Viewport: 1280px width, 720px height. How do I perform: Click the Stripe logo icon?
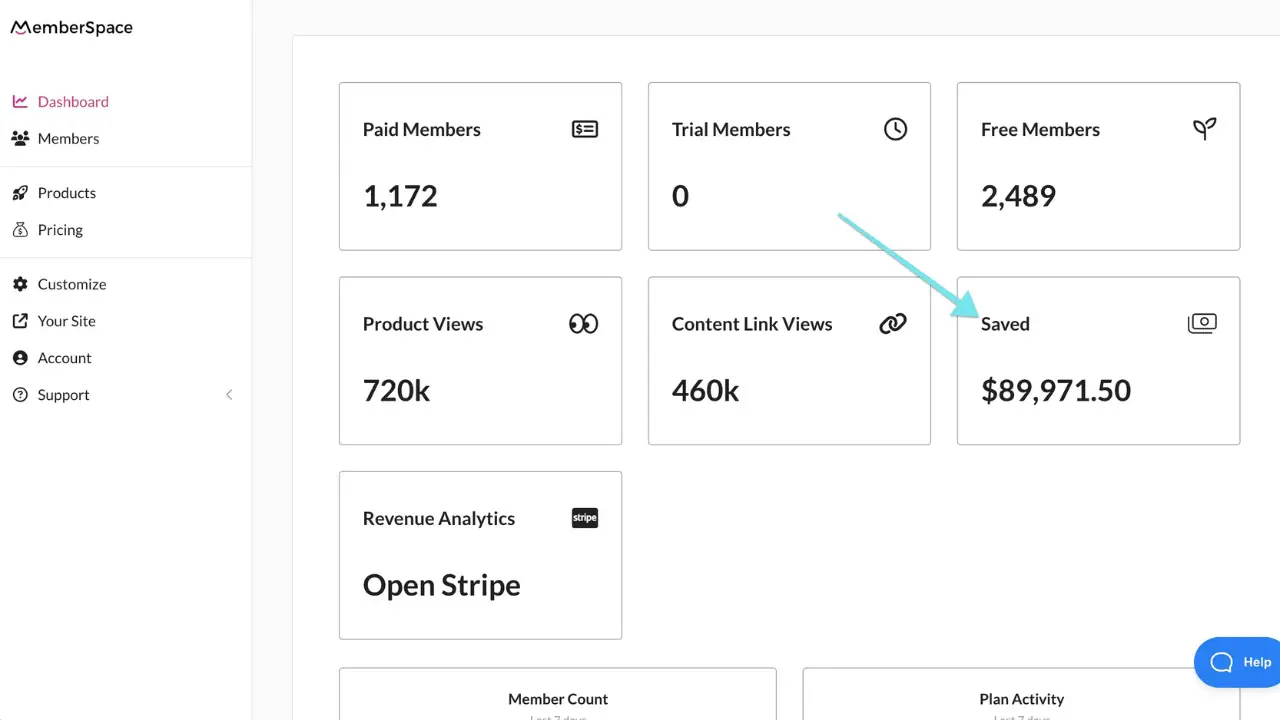[x=585, y=518]
